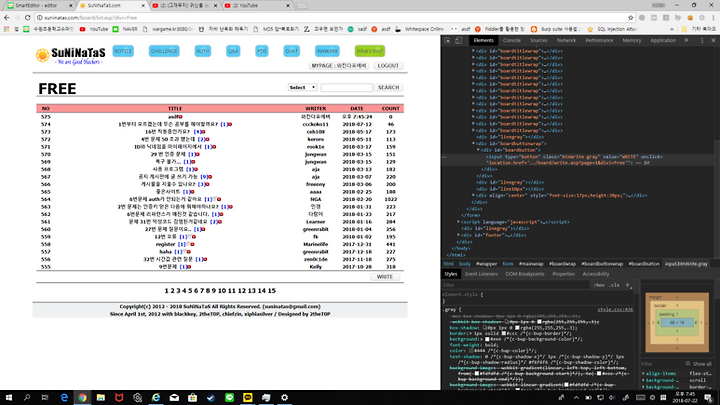
Task: Select #boardwrap in the breadcrumb trail
Action: 562,264
